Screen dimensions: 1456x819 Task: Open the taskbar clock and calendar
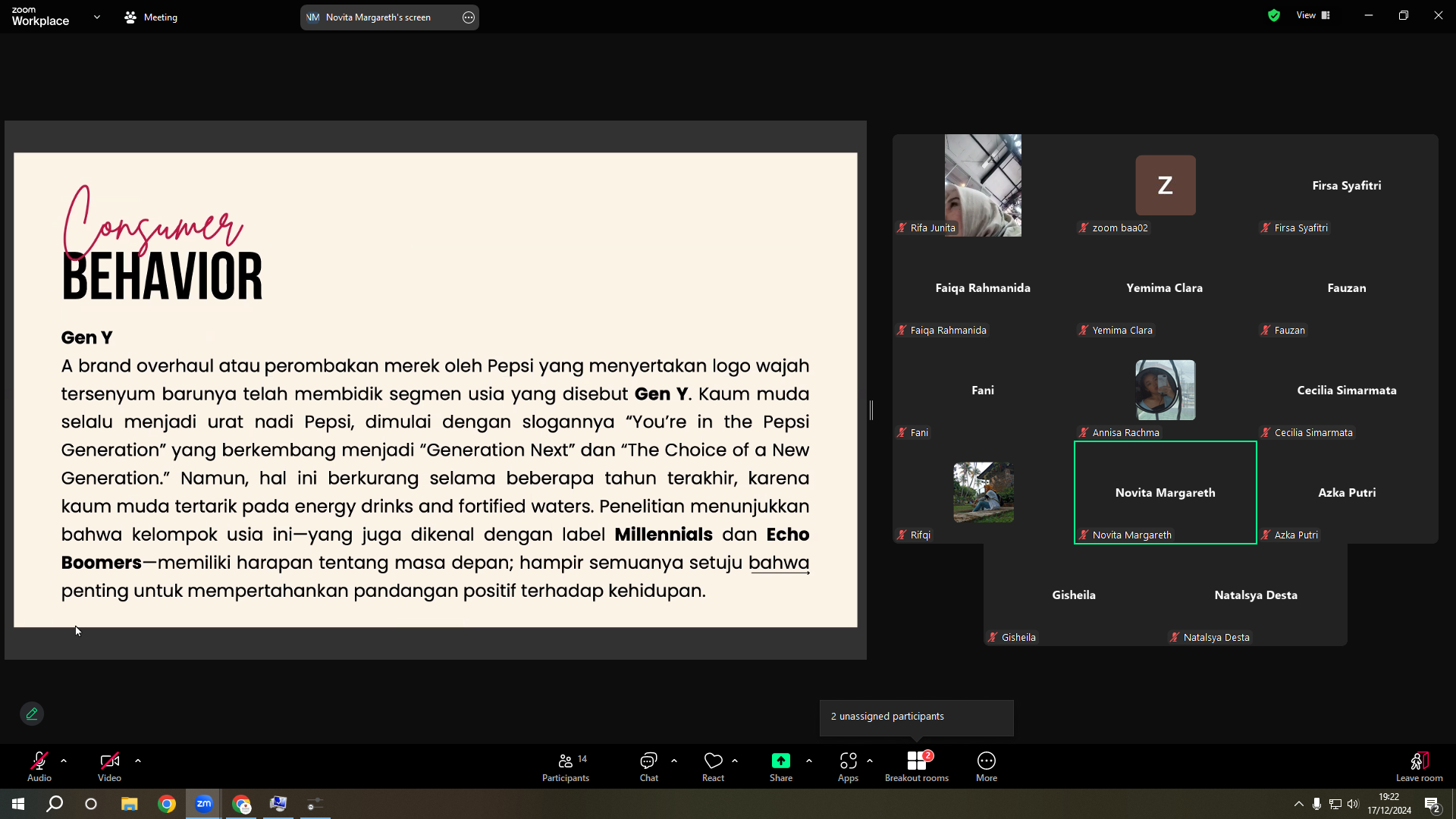tap(1389, 804)
